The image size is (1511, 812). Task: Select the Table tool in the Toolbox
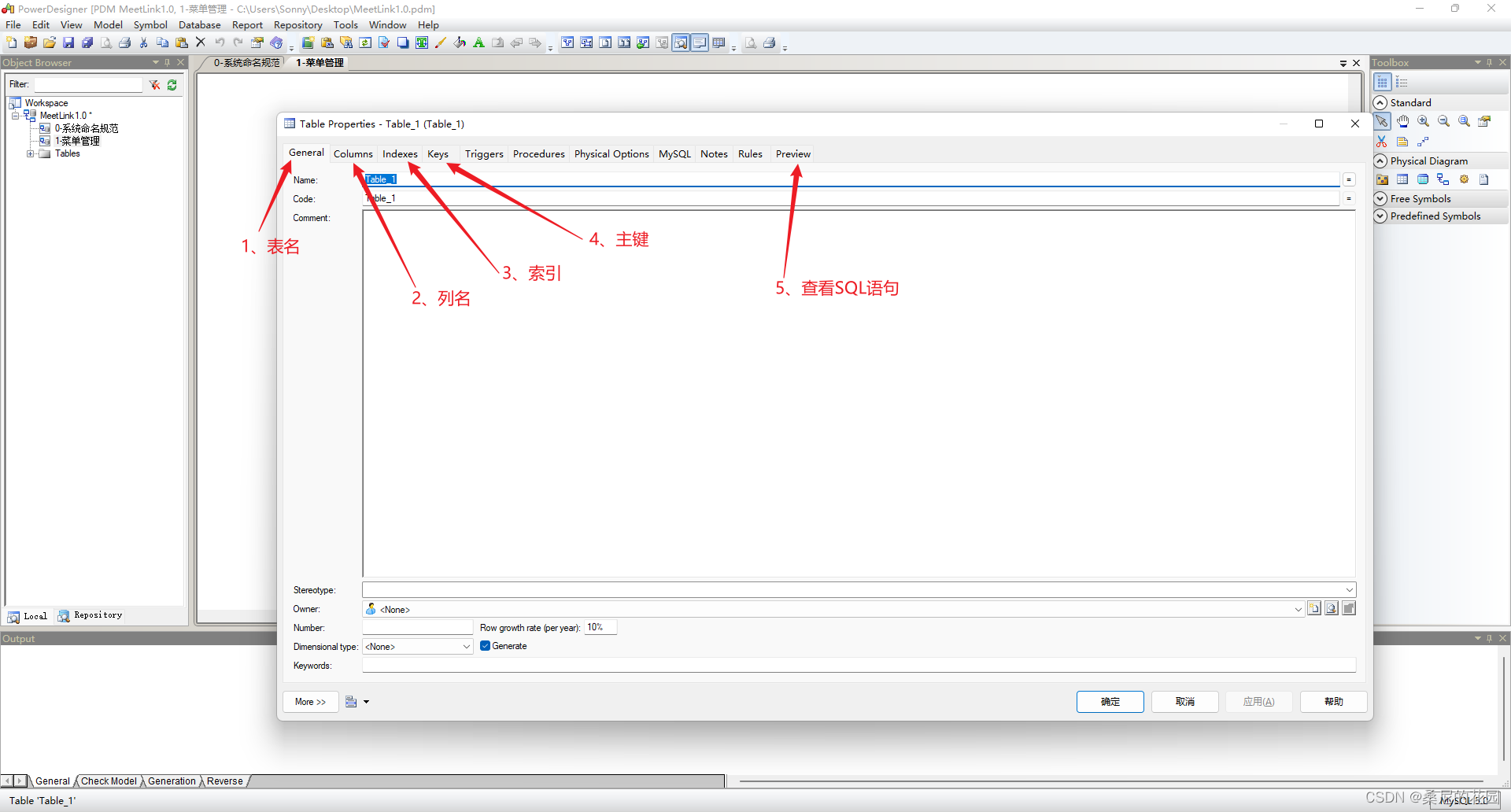(1403, 179)
